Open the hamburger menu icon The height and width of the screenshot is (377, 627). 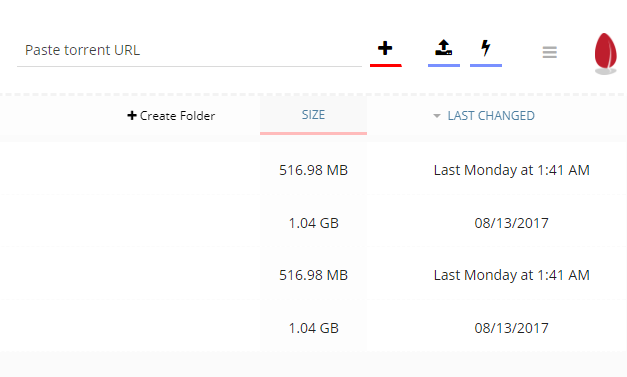pyautogui.click(x=549, y=52)
